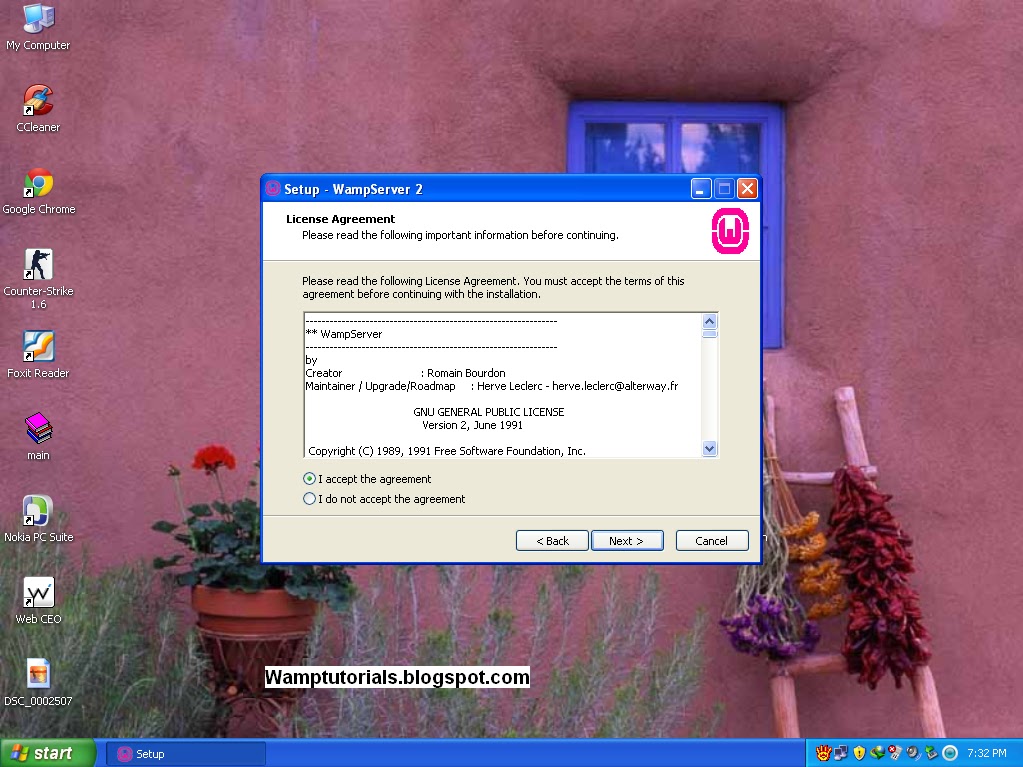Select 'I do not accept the agreement' option
This screenshot has height=767, width=1023.
click(x=309, y=499)
